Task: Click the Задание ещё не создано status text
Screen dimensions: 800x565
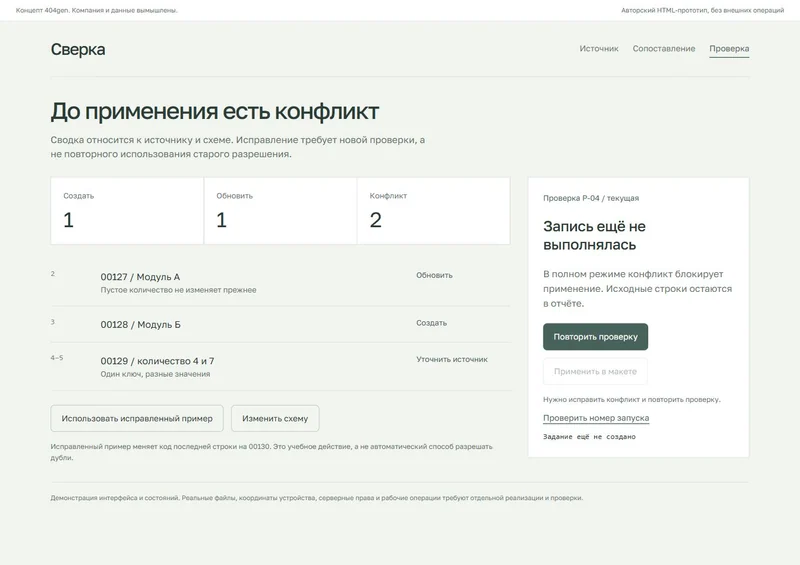Action: [x=589, y=437]
